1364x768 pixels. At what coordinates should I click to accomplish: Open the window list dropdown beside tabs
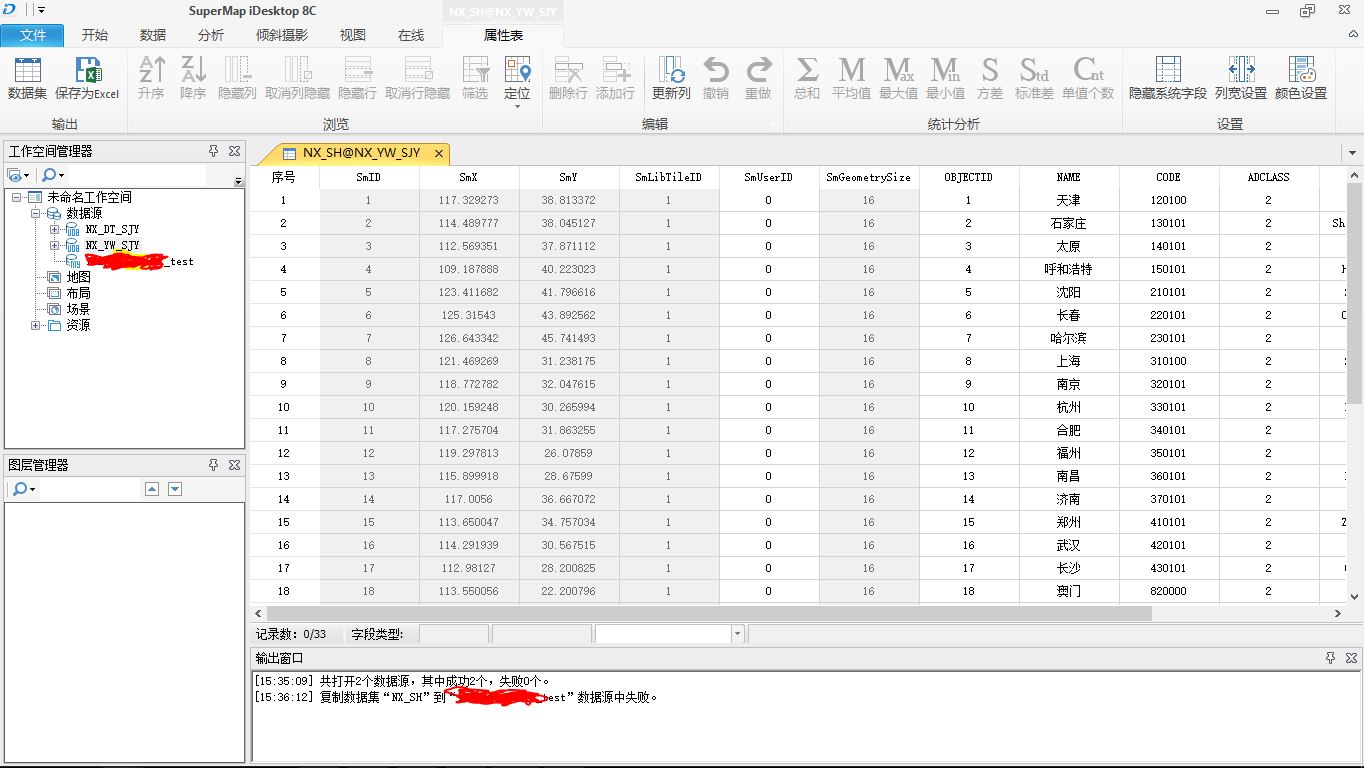pyautogui.click(x=1352, y=153)
